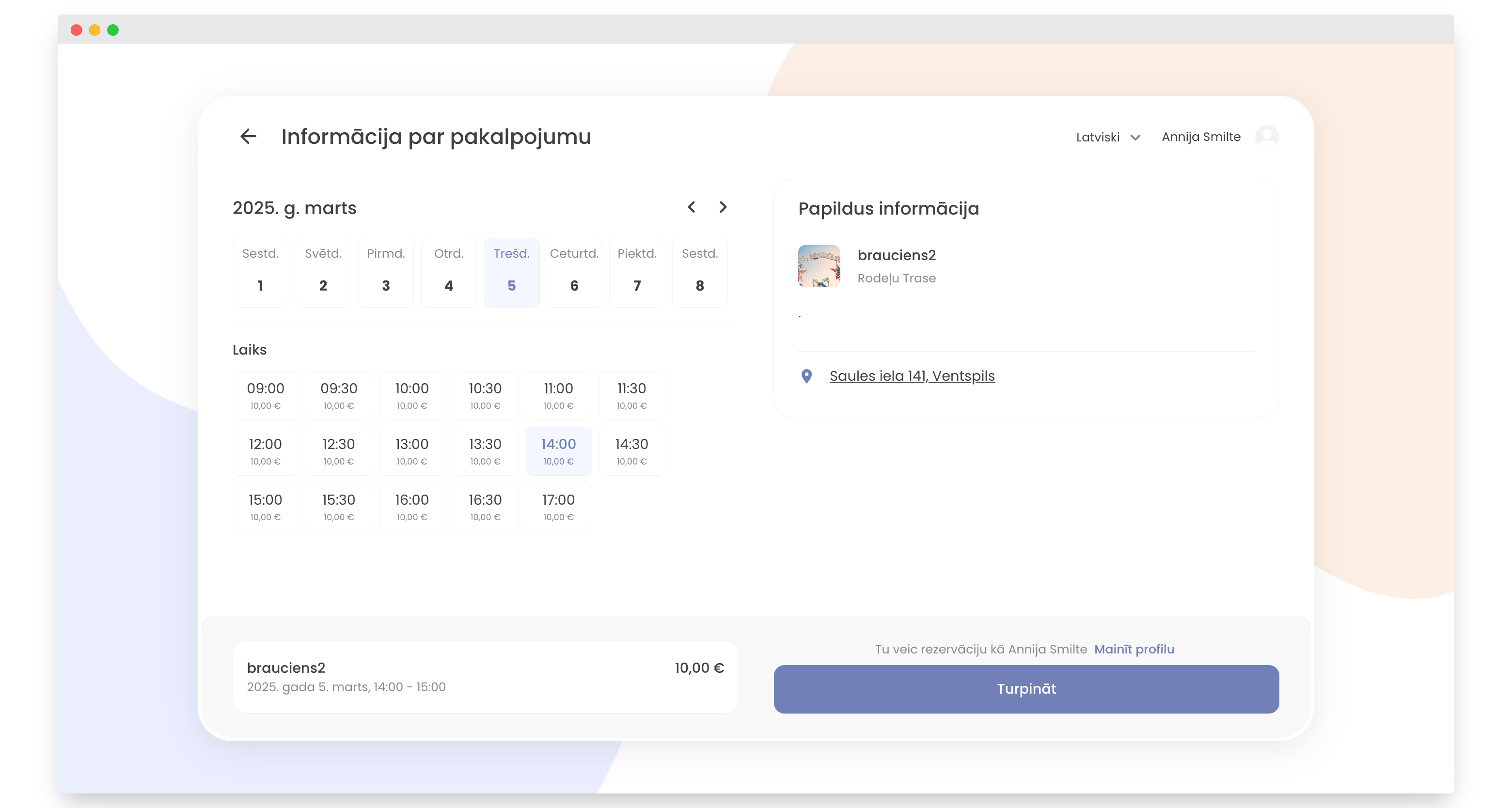
Task: Select Sestd. 8 date tab
Action: coord(699,272)
